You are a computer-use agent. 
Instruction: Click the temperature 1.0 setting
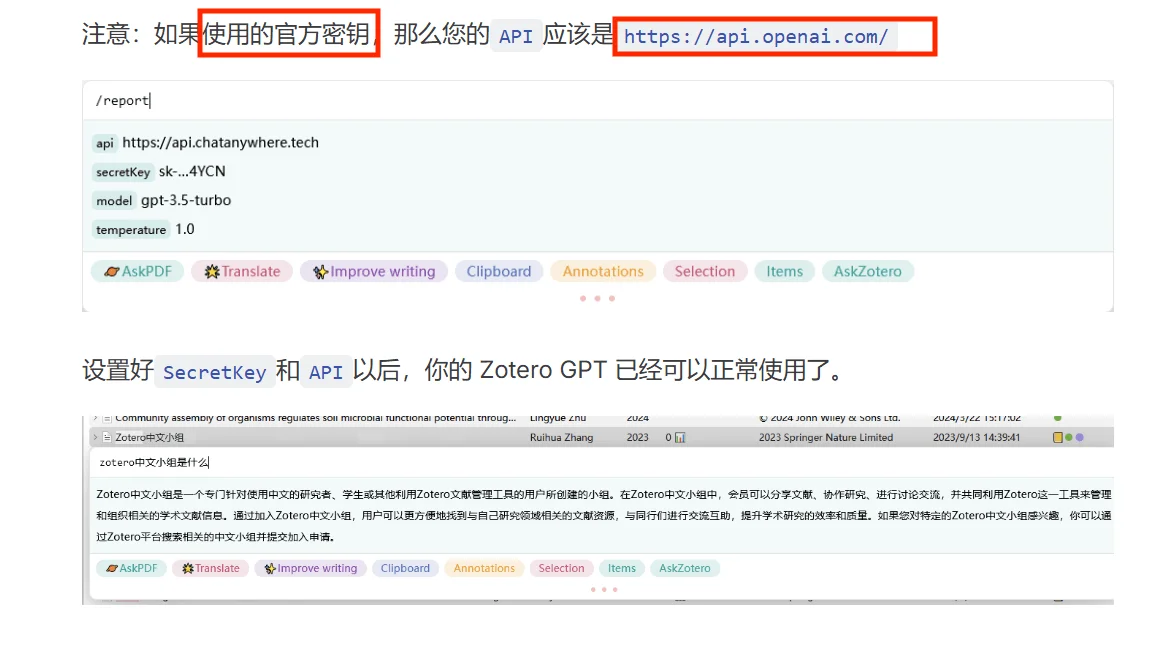(131, 229)
